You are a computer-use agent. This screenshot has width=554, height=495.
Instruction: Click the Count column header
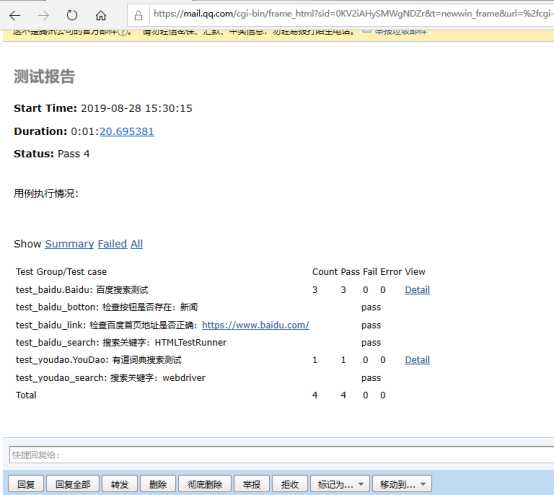tap(325, 272)
